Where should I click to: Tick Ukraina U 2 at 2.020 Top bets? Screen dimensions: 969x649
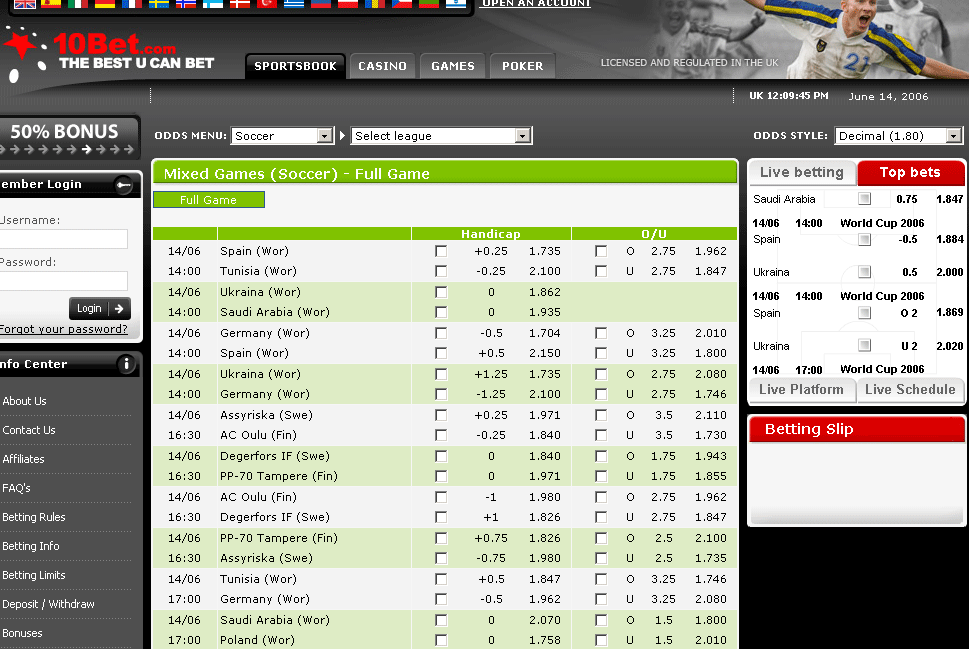[x=865, y=345]
